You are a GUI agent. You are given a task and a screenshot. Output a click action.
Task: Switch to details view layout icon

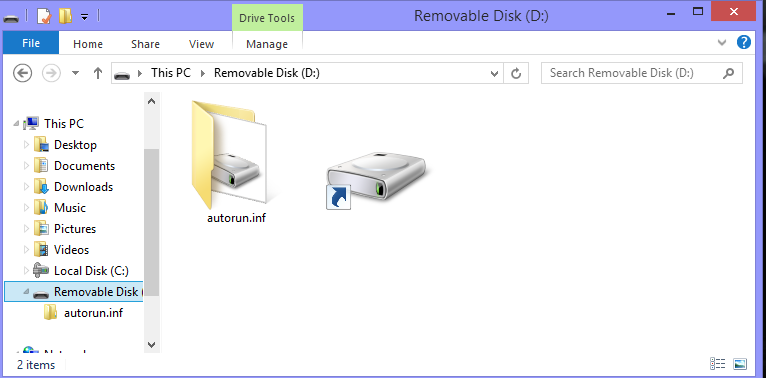coord(717,364)
